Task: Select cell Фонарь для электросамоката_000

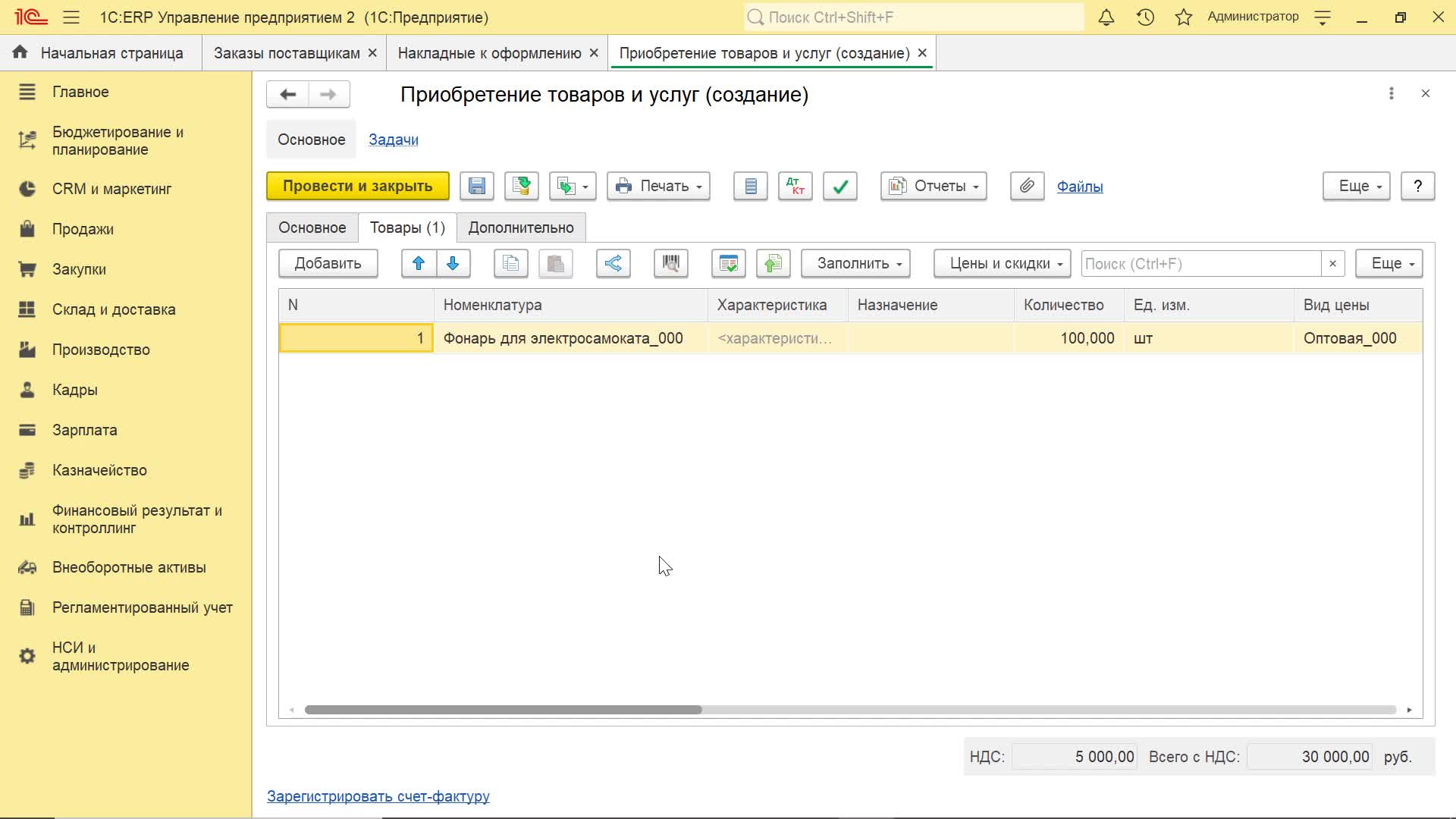Action: [570, 338]
